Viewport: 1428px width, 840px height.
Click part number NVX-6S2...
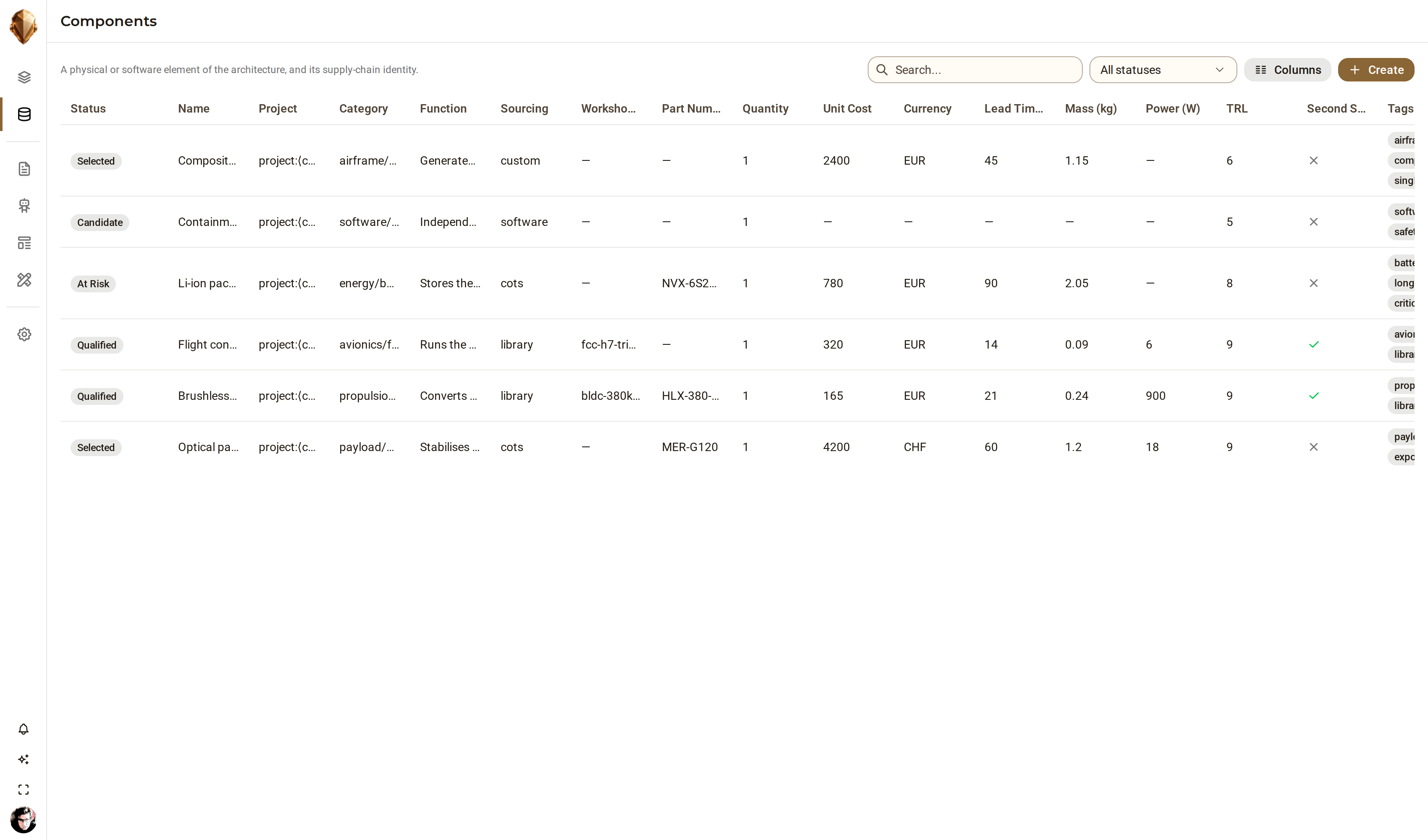coord(689,283)
